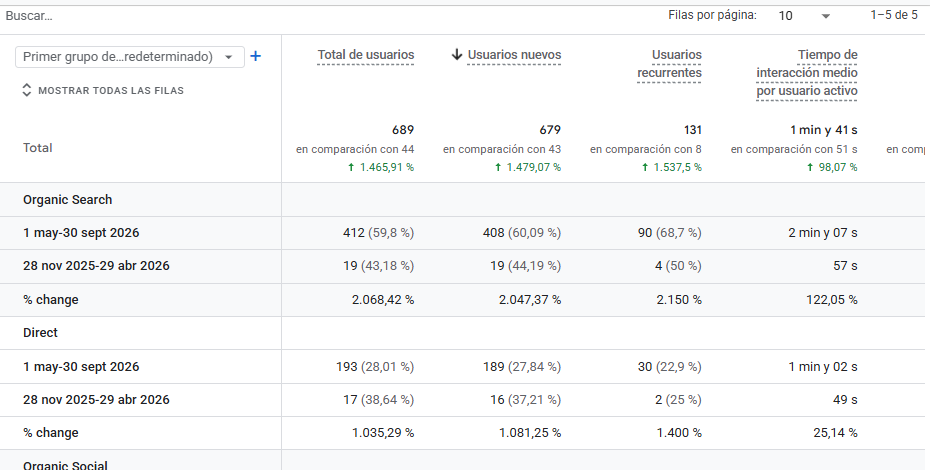Viewport: 930px width, 470px height.
Task: Click cell 30 (22,9 %)
Action: 670,367
